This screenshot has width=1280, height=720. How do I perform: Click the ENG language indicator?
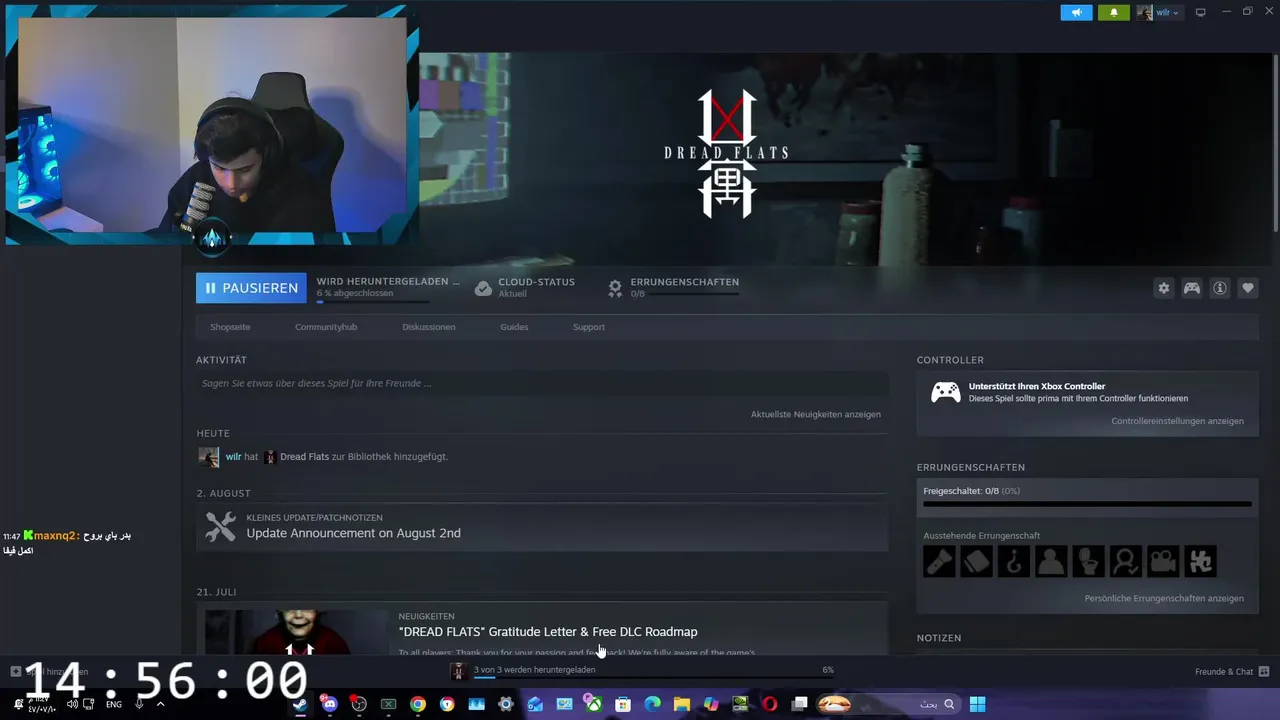click(114, 704)
